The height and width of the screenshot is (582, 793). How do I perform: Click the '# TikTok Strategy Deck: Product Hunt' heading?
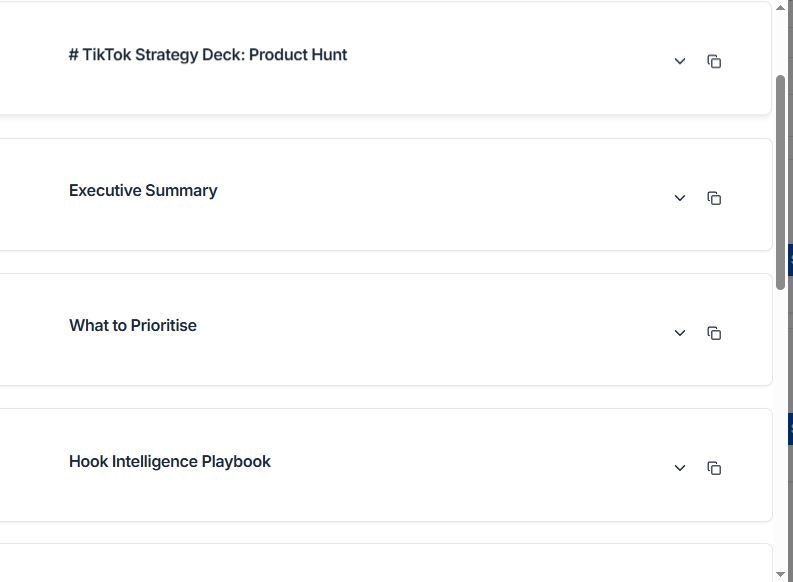tap(208, 55)
